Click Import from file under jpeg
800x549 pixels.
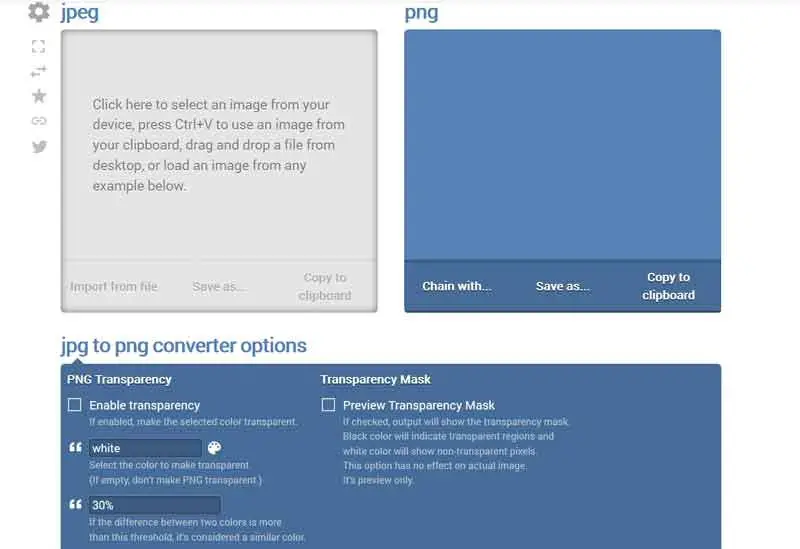point(114,287)
